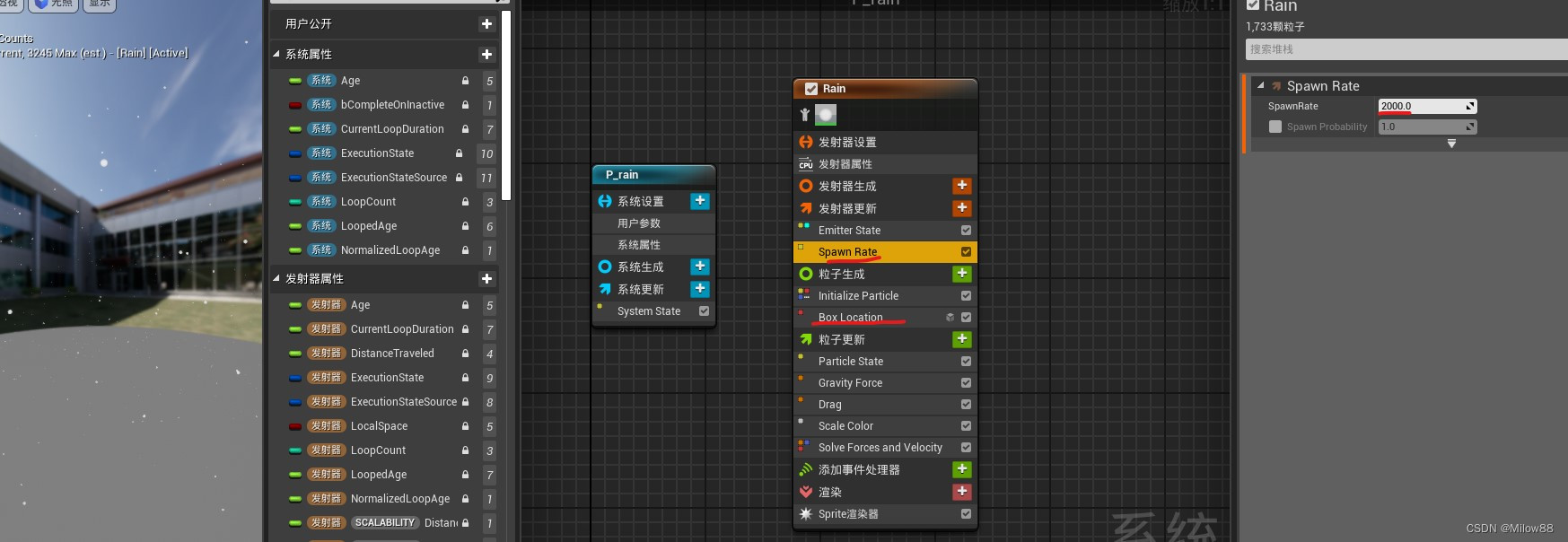Enable the Spawn Probability checkbox
Viewport: 1568px width, 542px height.
1275,127
